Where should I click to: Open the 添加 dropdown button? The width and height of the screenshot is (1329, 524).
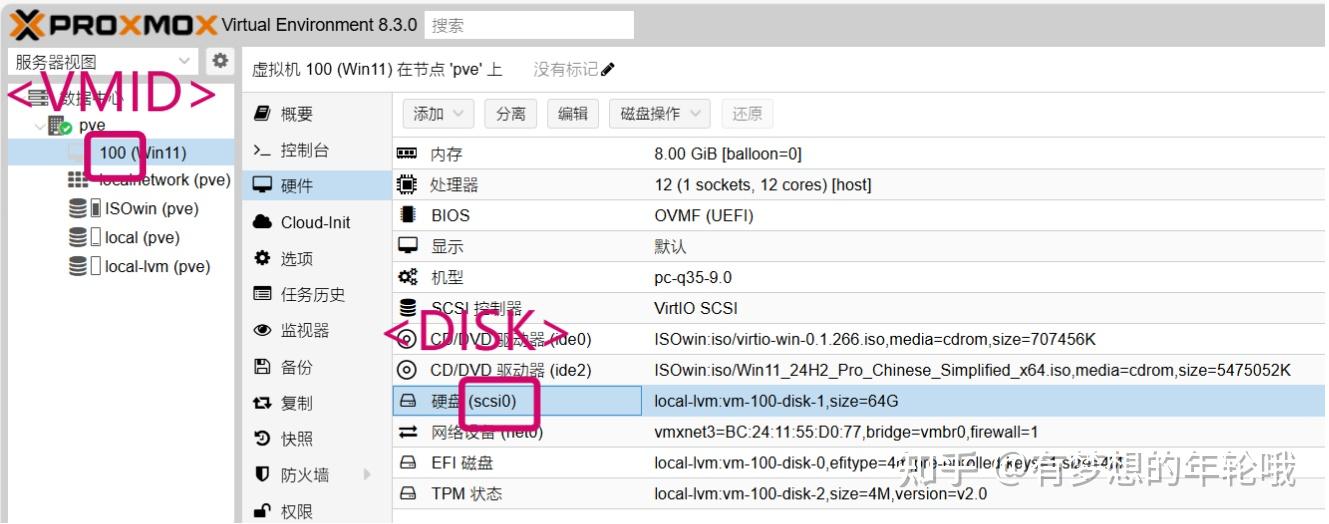click(438, 114)
